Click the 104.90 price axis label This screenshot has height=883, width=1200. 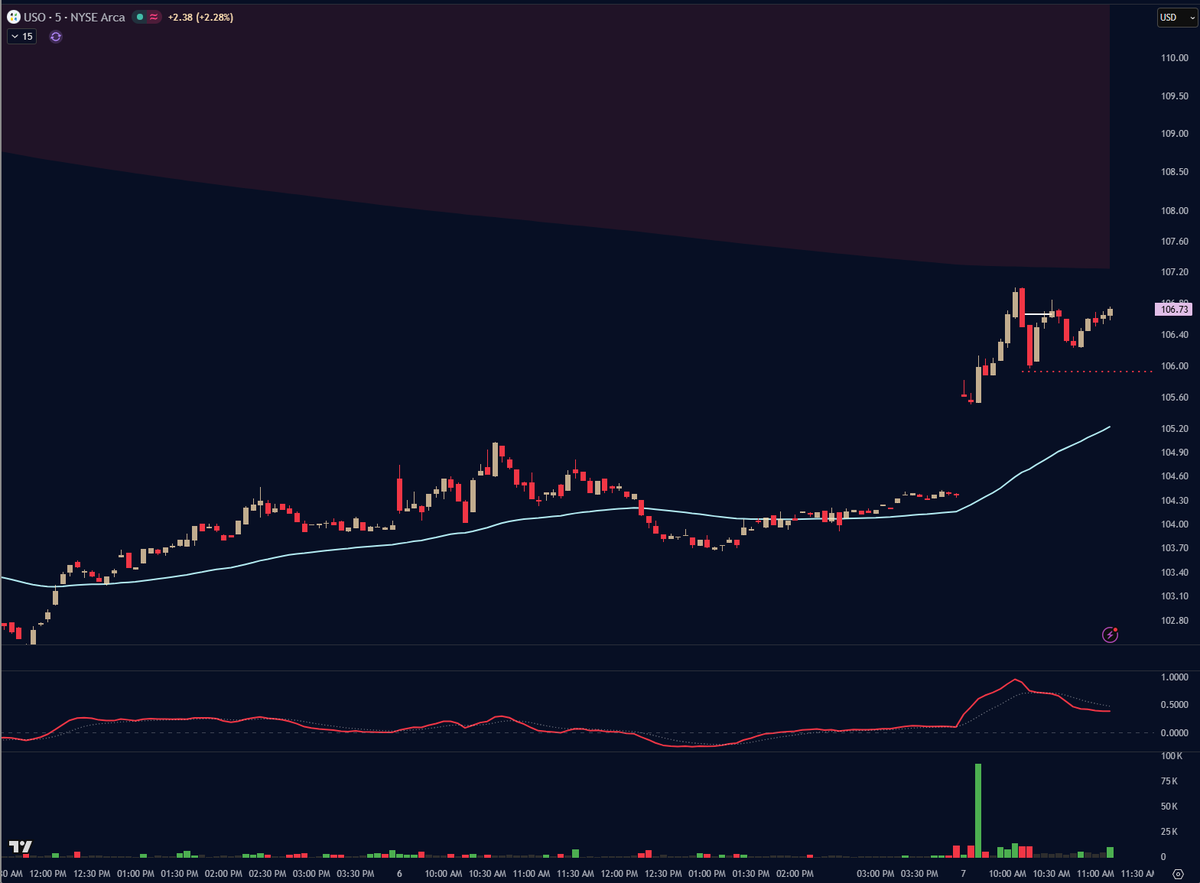pyautogui.click(x=1174, y=452)
